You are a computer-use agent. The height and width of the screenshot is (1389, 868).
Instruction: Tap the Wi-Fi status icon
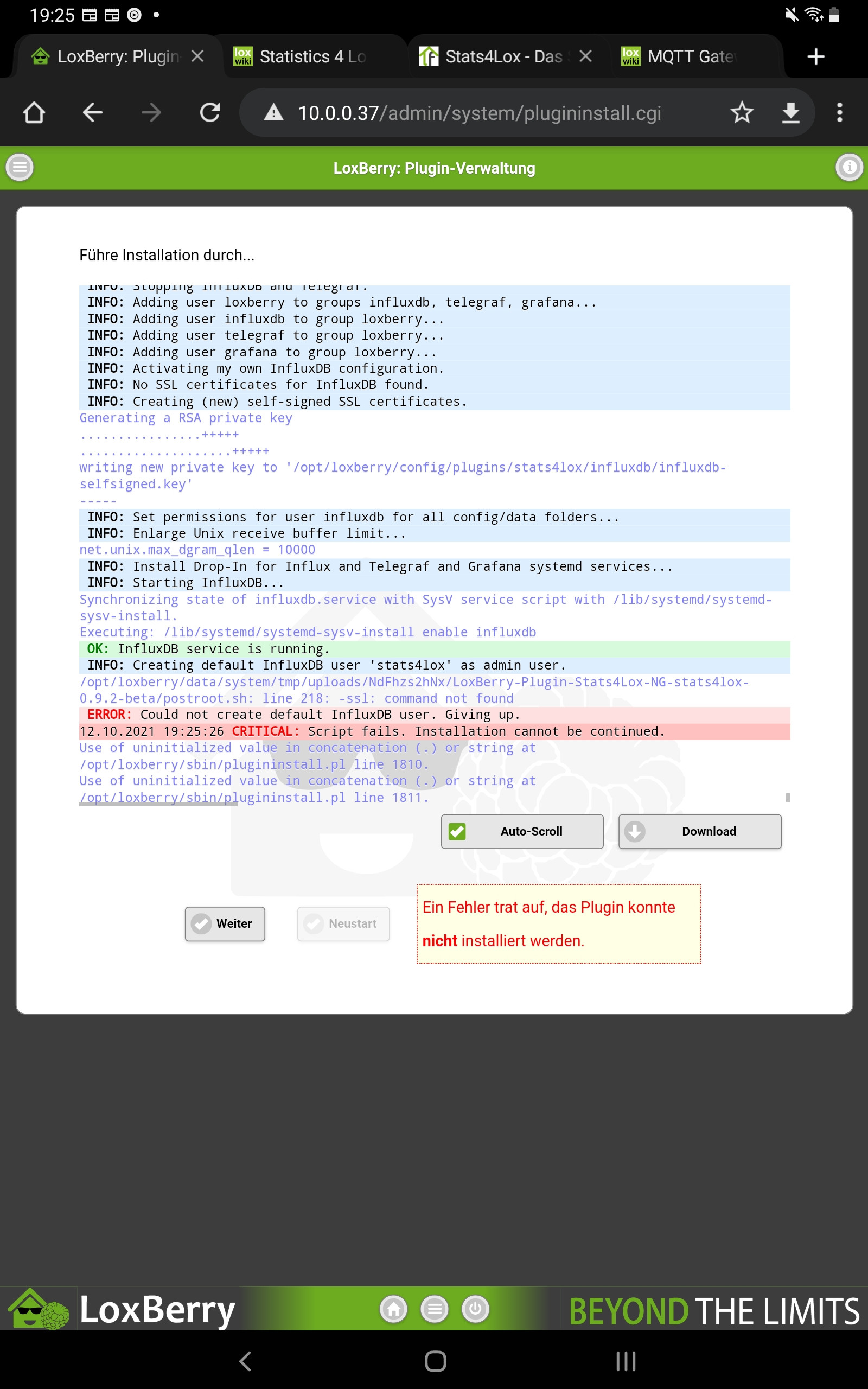(x=814, y=14)
